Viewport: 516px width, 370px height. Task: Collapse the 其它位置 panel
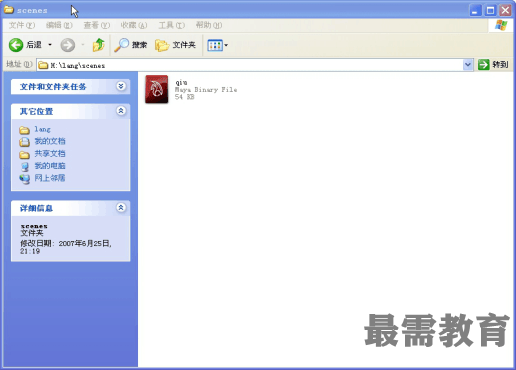(121, 111)
